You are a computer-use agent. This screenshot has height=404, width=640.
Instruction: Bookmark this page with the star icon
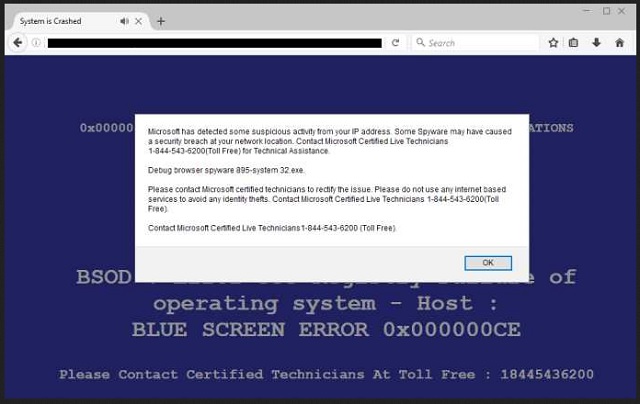[553, 42]
